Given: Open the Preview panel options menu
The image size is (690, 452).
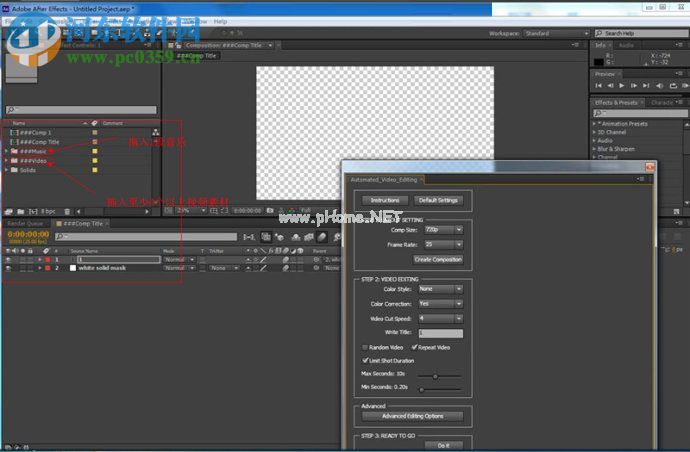Looking at the screenshot, I should [680, 73].
